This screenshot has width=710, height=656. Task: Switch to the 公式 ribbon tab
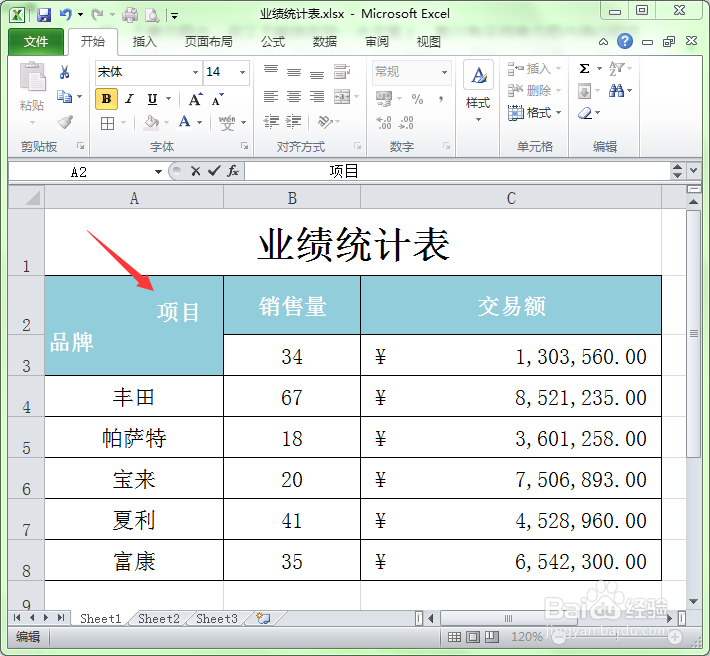pyautogui.click(x=273, y=42)
